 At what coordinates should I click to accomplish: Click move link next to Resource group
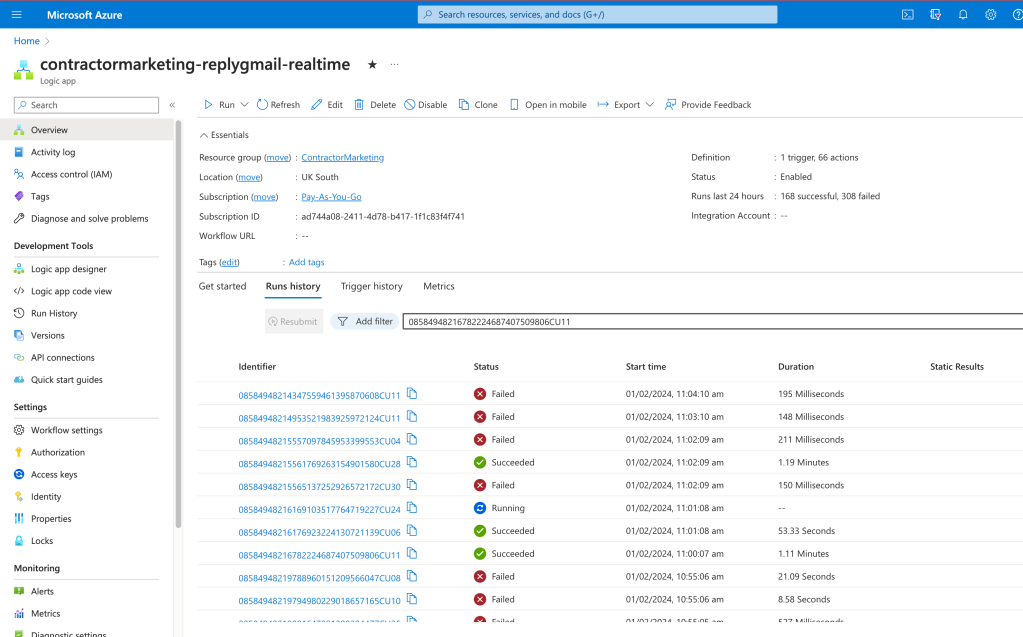(277, 157)
